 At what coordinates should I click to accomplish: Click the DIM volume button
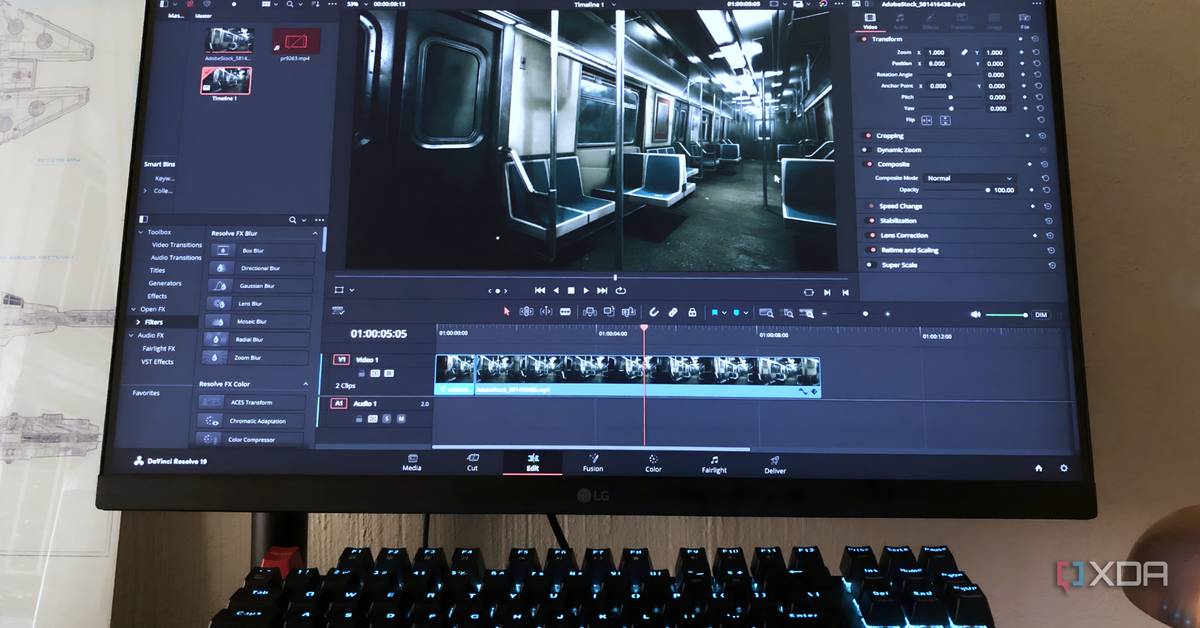[x=1040, y=314]
